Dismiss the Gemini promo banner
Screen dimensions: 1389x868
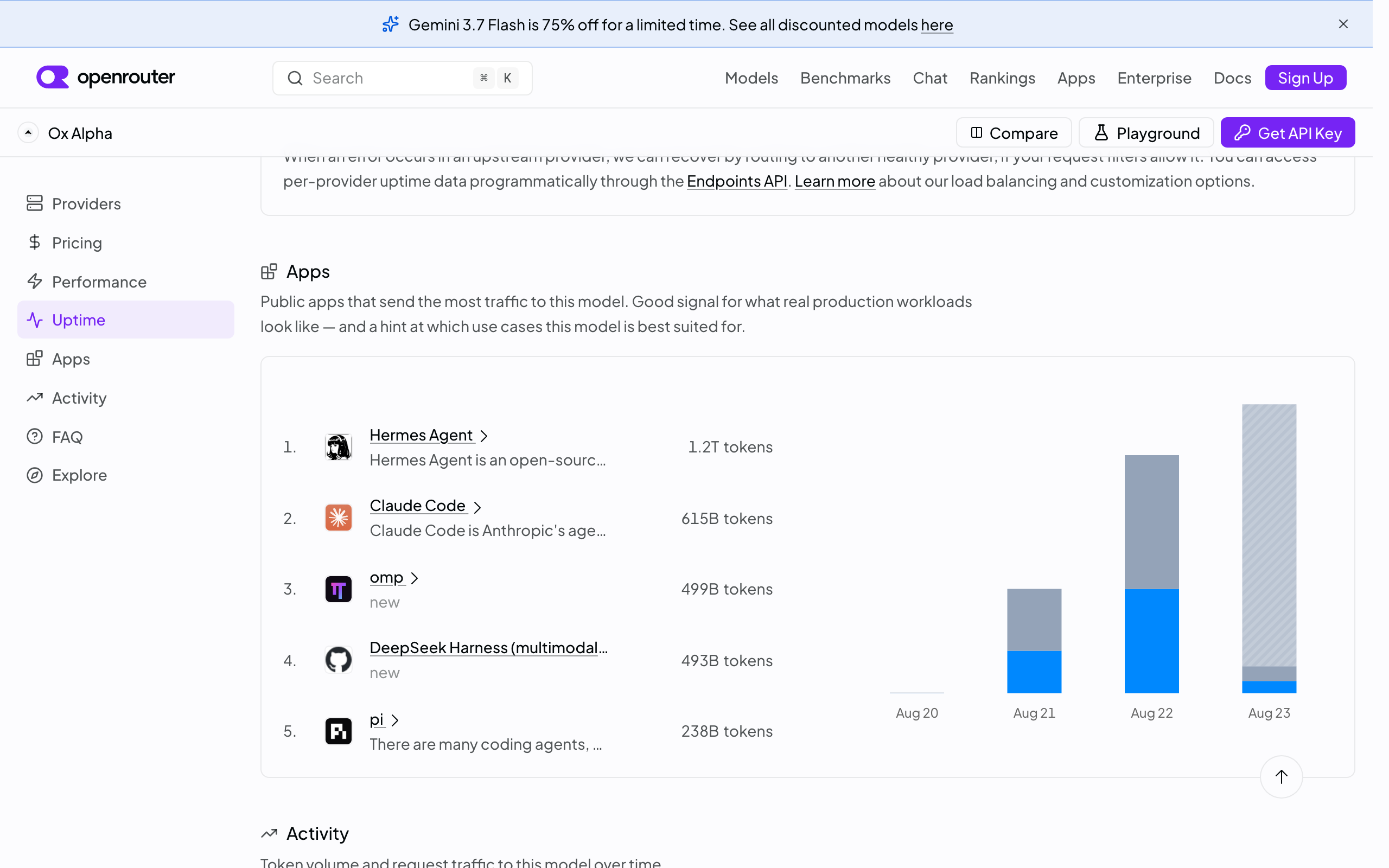(1343, 24)
